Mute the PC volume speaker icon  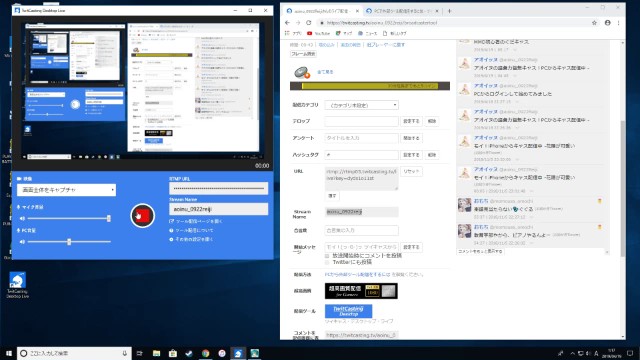(x=22, y=242)
